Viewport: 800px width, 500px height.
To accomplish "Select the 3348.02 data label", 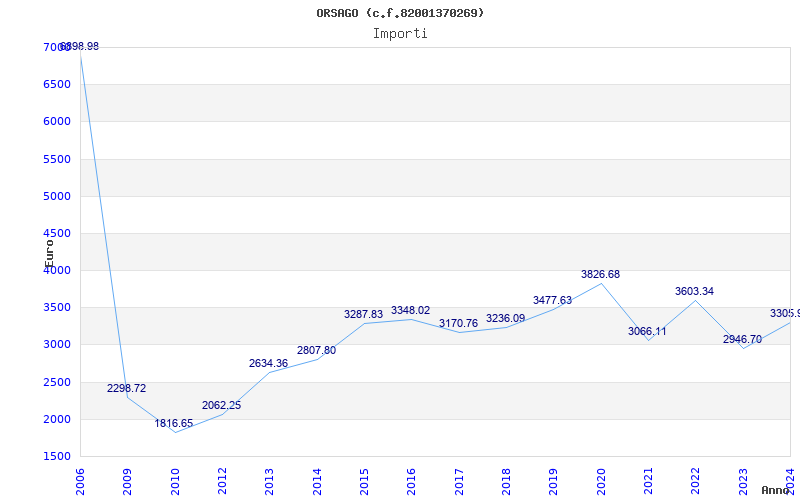I will point(411,311).
